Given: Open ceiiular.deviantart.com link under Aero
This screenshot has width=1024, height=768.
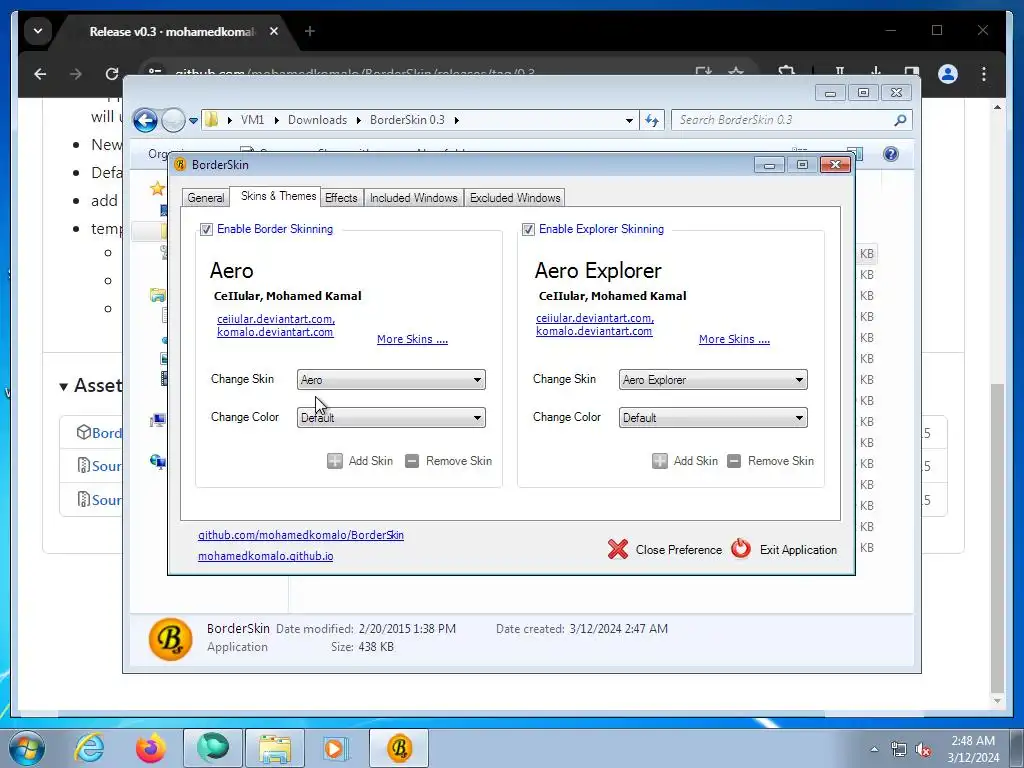Looking at the screenshot, I should (276, 319).
